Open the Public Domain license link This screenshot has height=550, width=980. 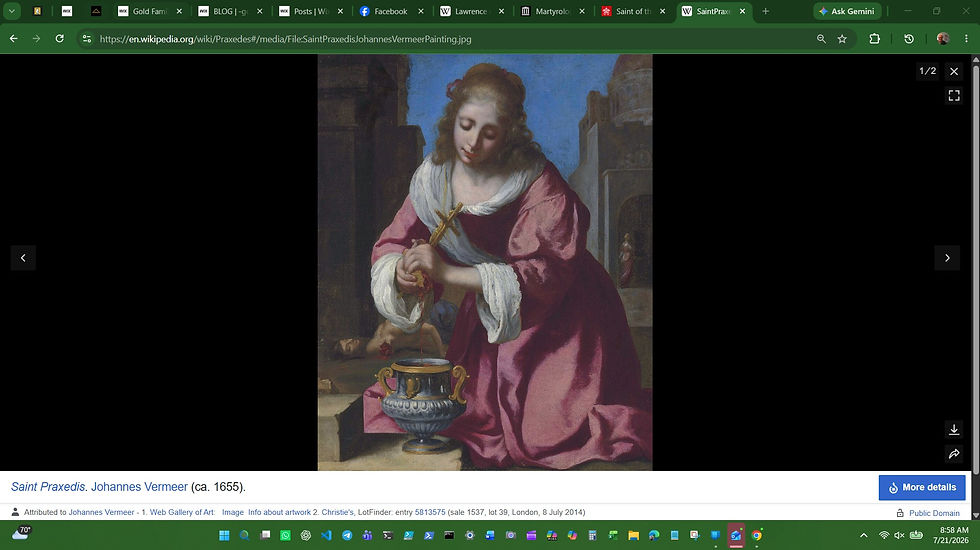tap(934, 513)
